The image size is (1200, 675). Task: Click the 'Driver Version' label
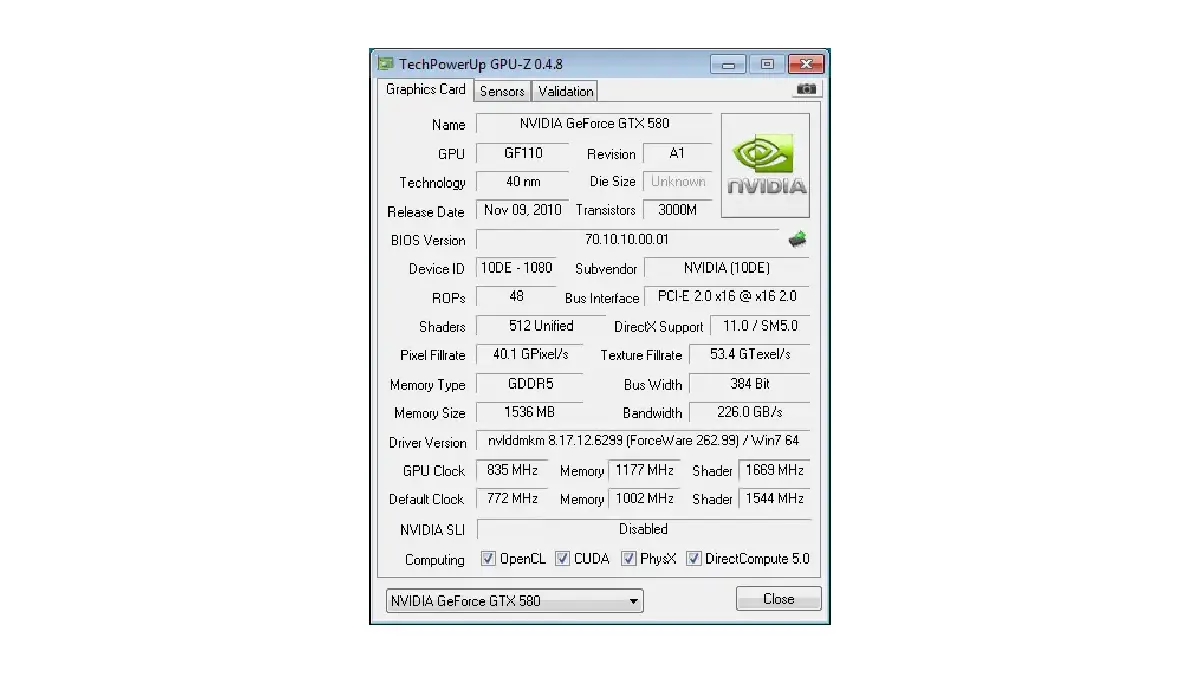(428, 442)
